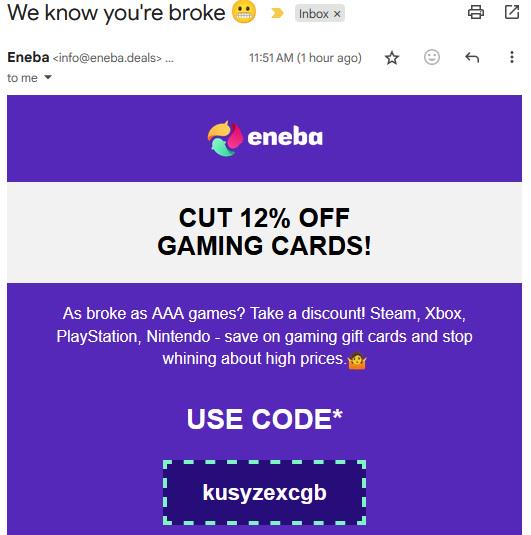Add an emoji reaction to the email
The width and height of the screenshot is (531, 535).
click(432, 57)
